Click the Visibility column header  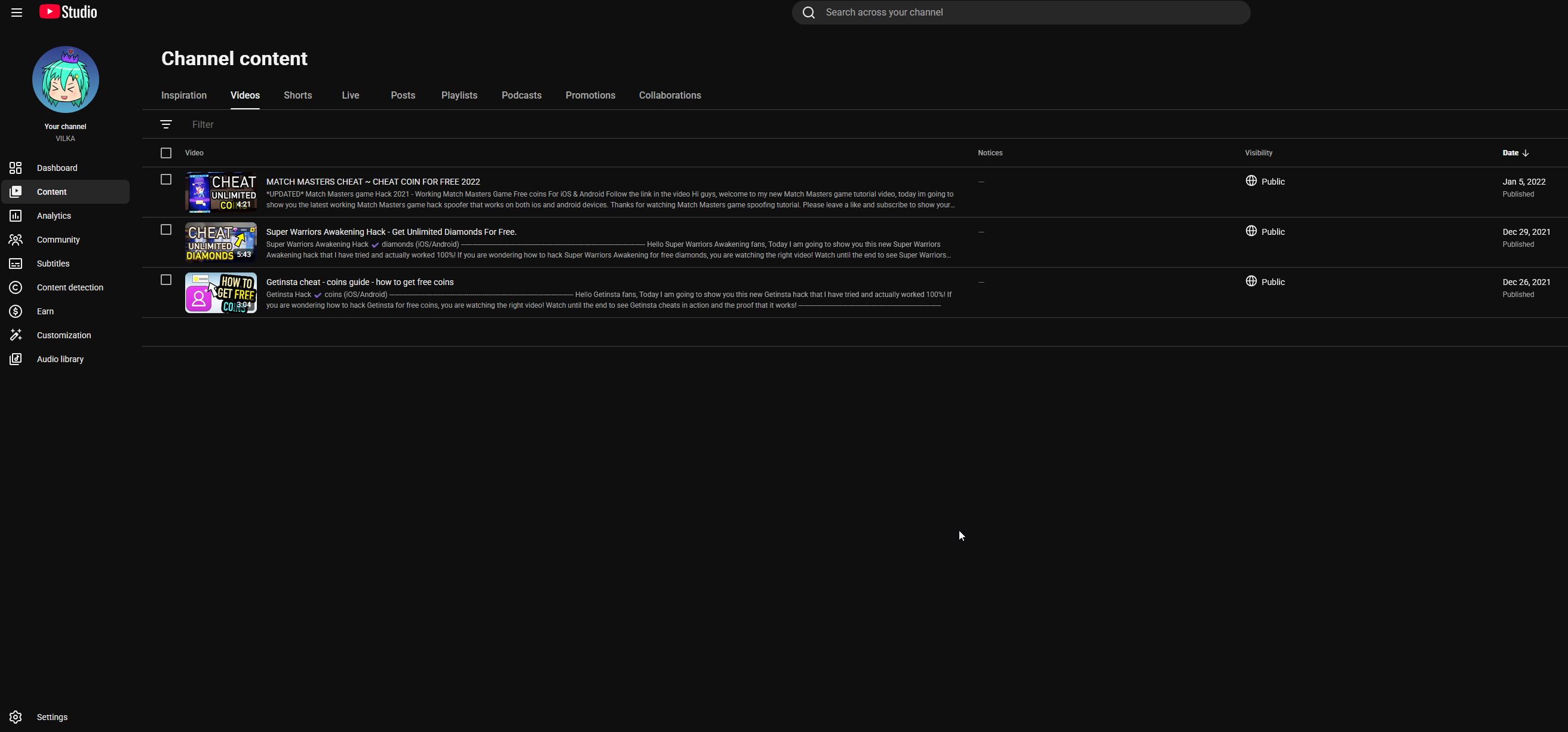(x=1258, y=153)
